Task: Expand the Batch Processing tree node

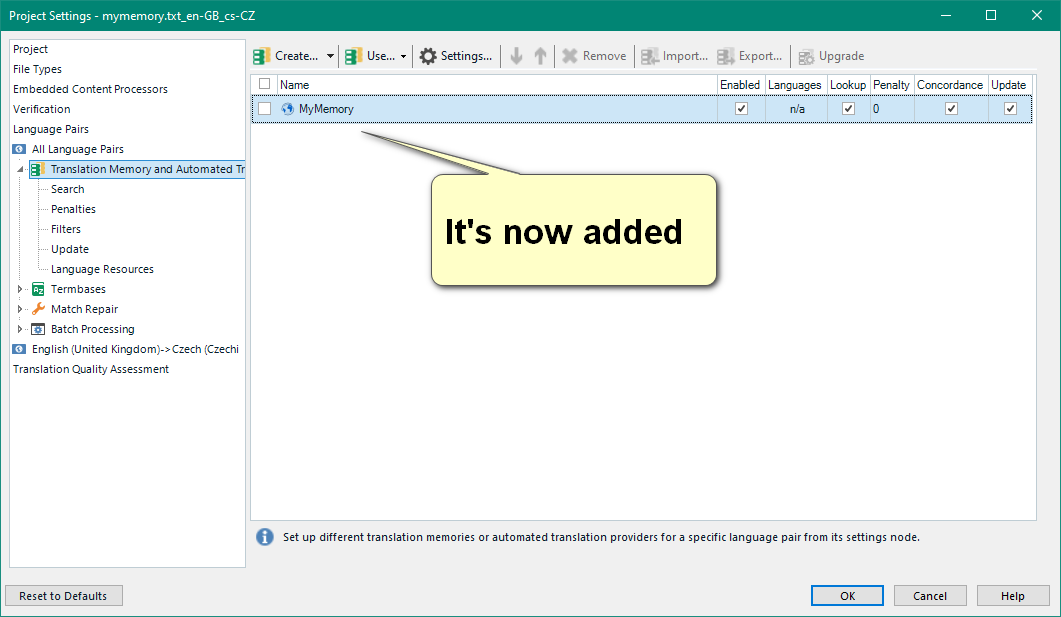Action: coord(20,329)
